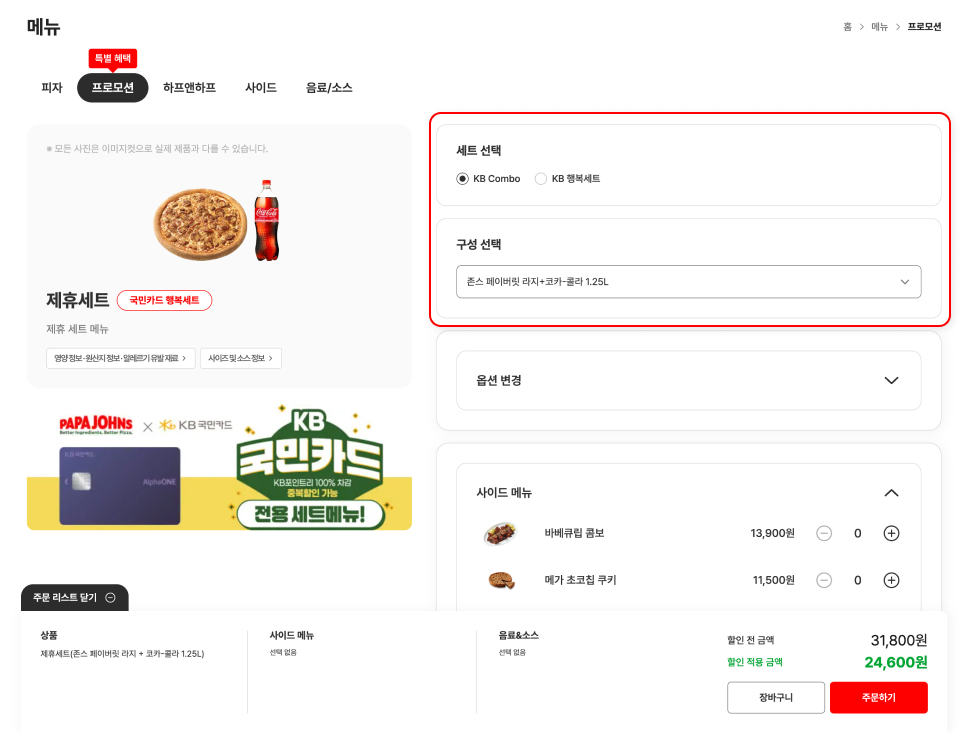The width and height of the screenshot is (960, 733).
Task: Decrease 메가 초코칩 쿠키 quantity with minus icon
Action: click(824, 580)
